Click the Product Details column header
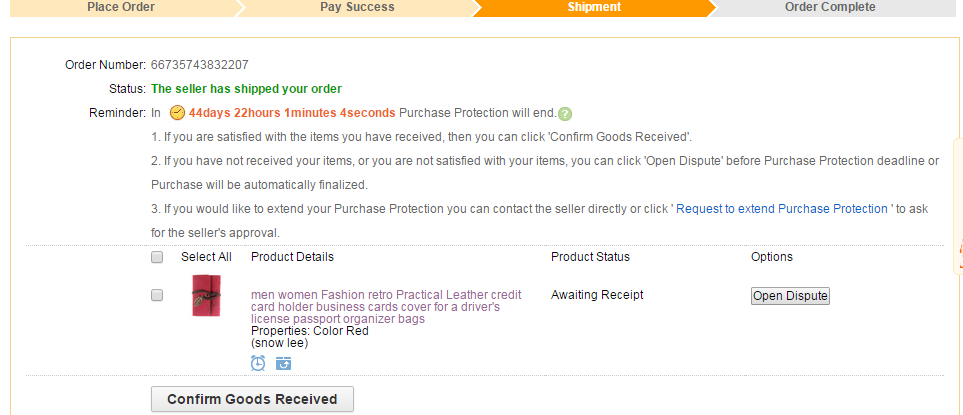The width and height of the screenshot is (963, 415). pos(292,257)
